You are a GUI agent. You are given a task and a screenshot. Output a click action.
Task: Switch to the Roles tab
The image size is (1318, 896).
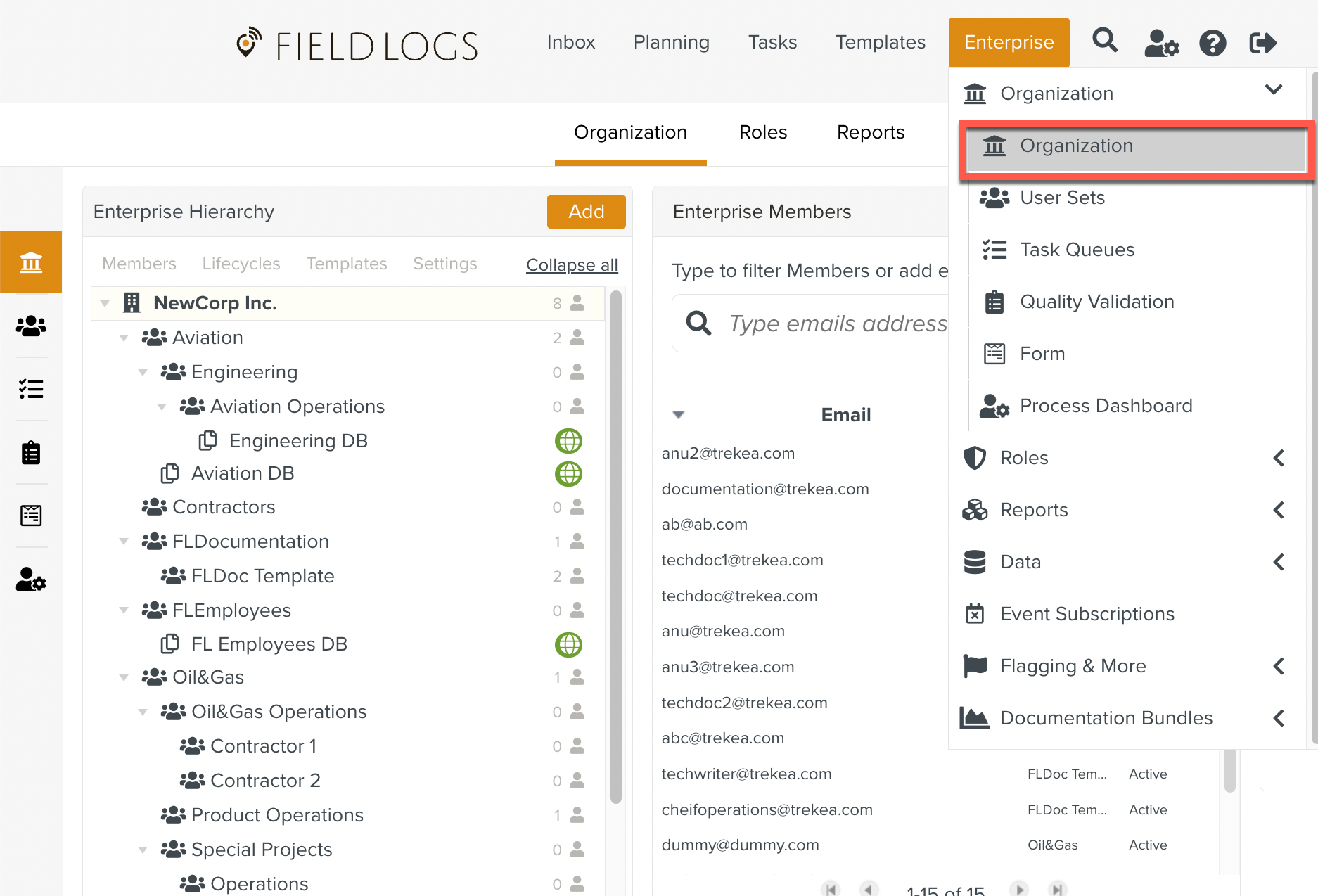point(762,132)
